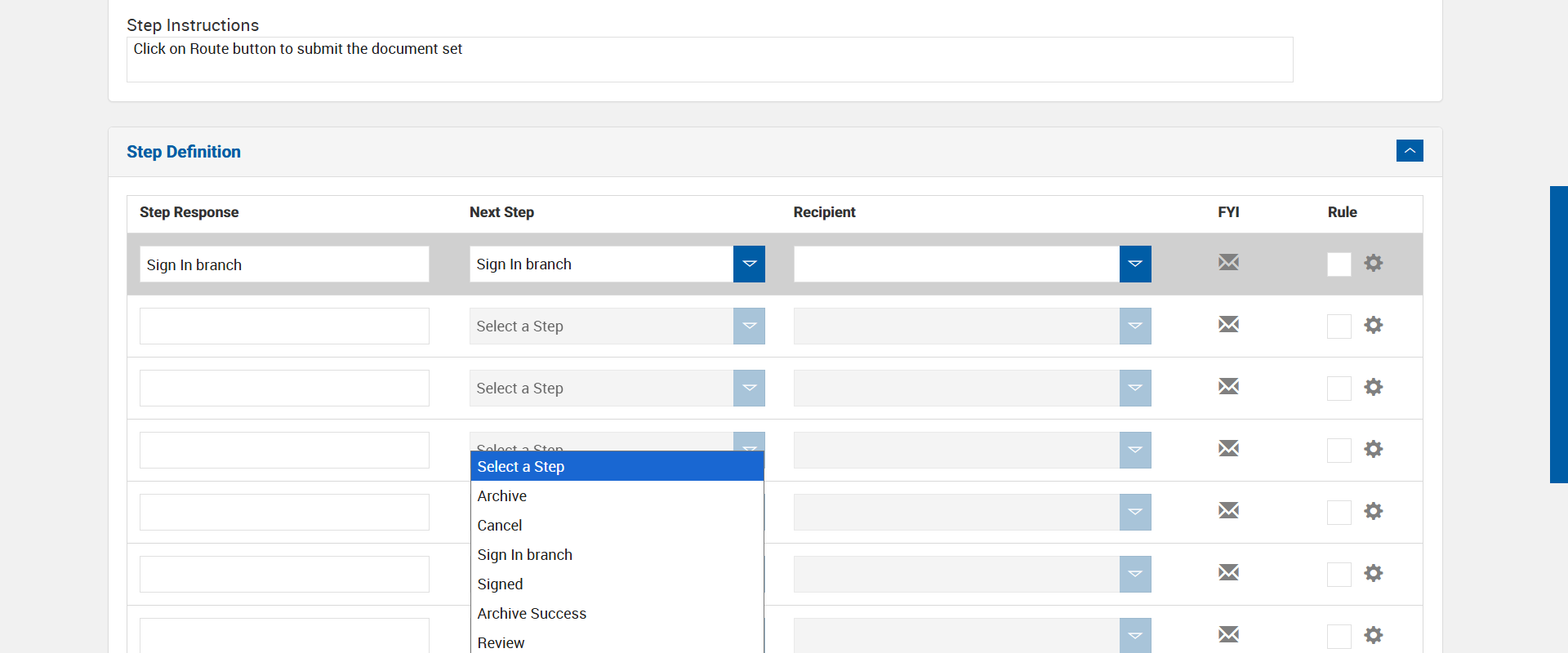
Task: Choose Archive from the step list
Action: click(502, 496)
